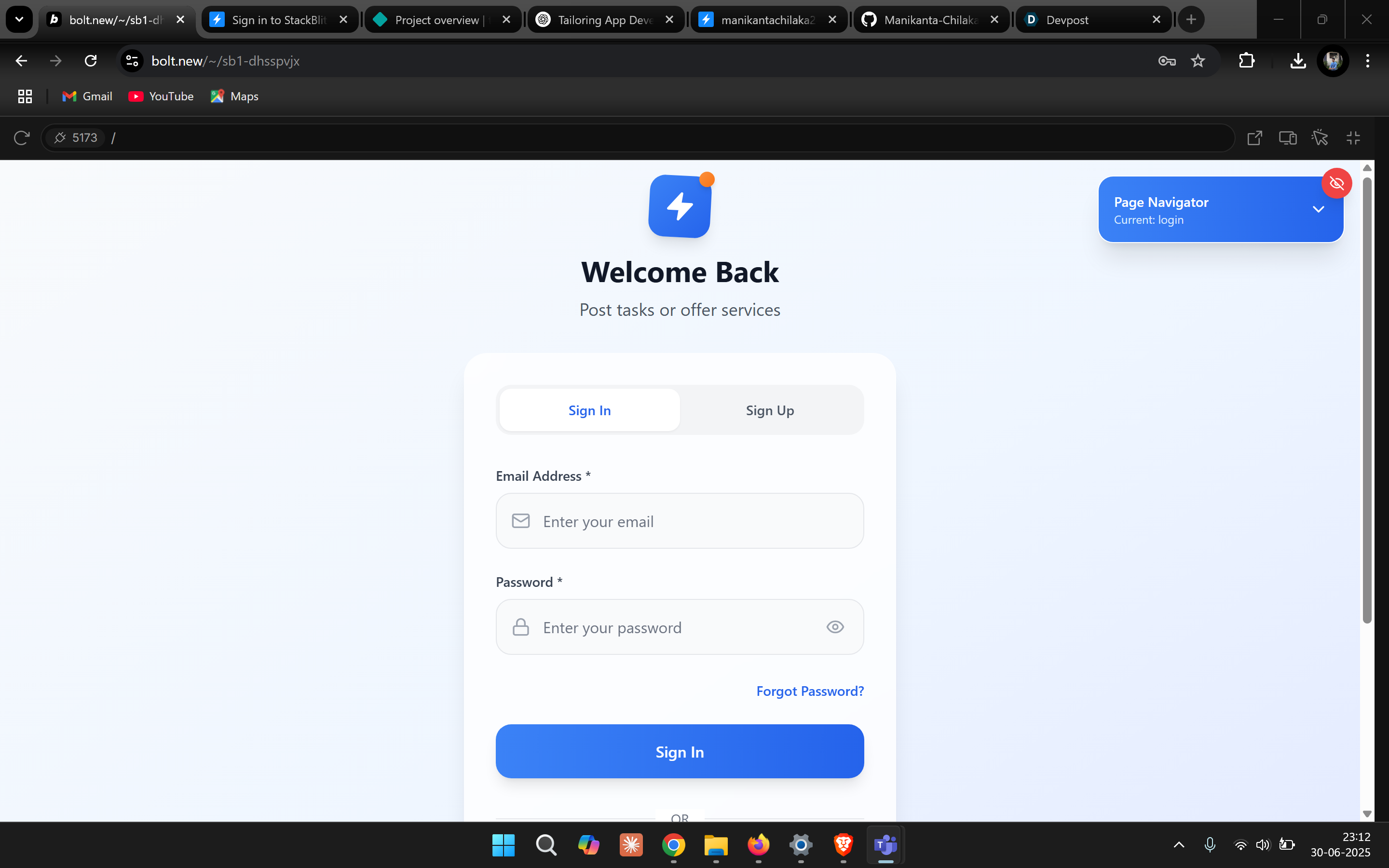Exit fullscreen preview icon
This screenshot has height=868, width=1389.
click(1353, 138)
